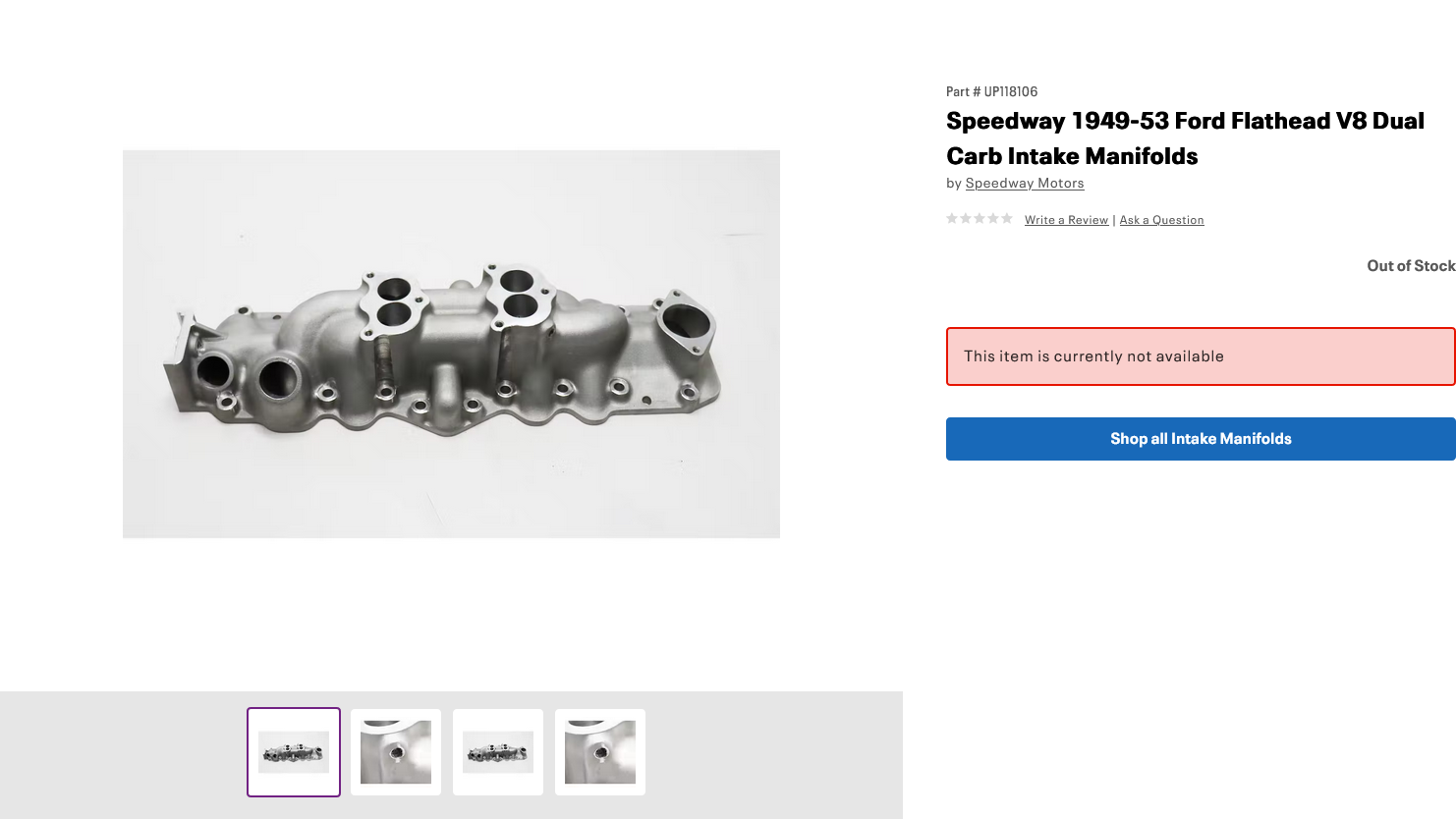Open the Speedway Motors brand link
Image resolution: width=1456 pixels, height=819 pixels.
coord(1025,183)
